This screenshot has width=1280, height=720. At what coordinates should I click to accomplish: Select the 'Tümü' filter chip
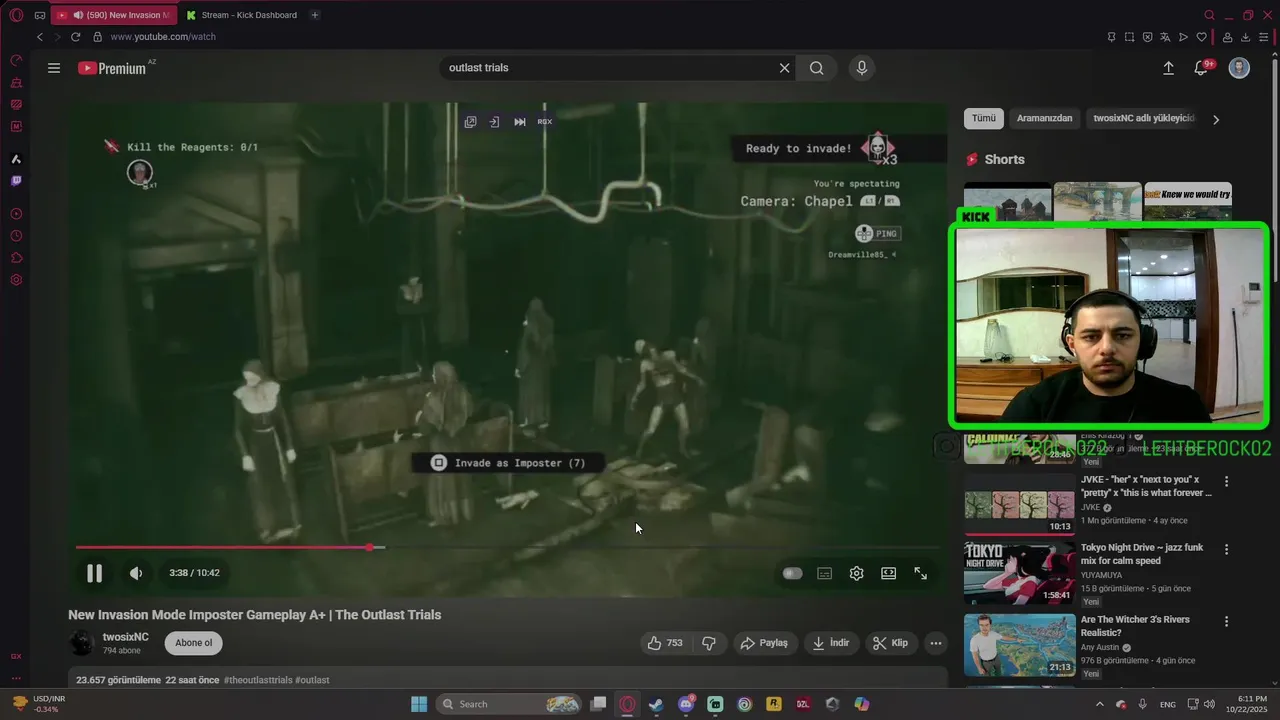[984, 118]
